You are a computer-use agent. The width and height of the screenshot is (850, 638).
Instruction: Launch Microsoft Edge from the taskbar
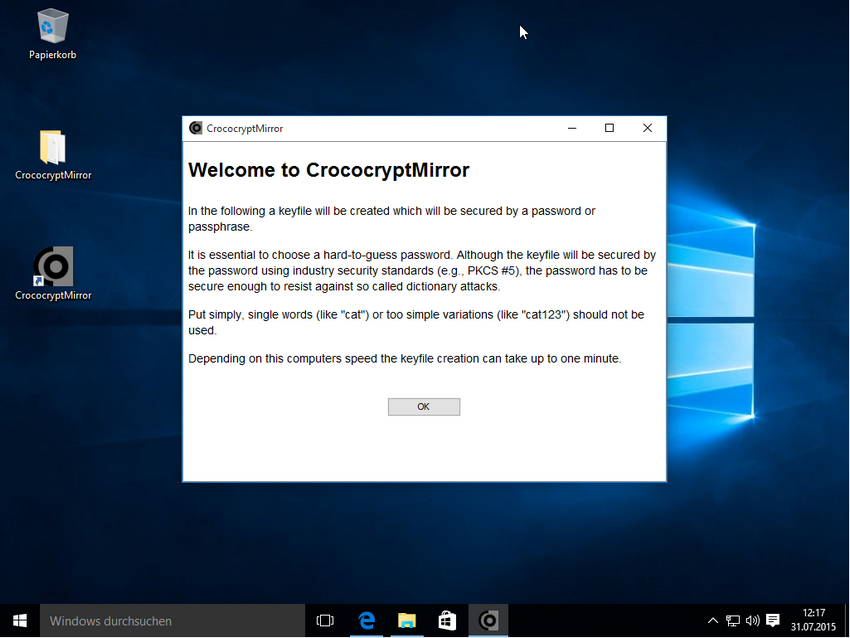[366, 621]
